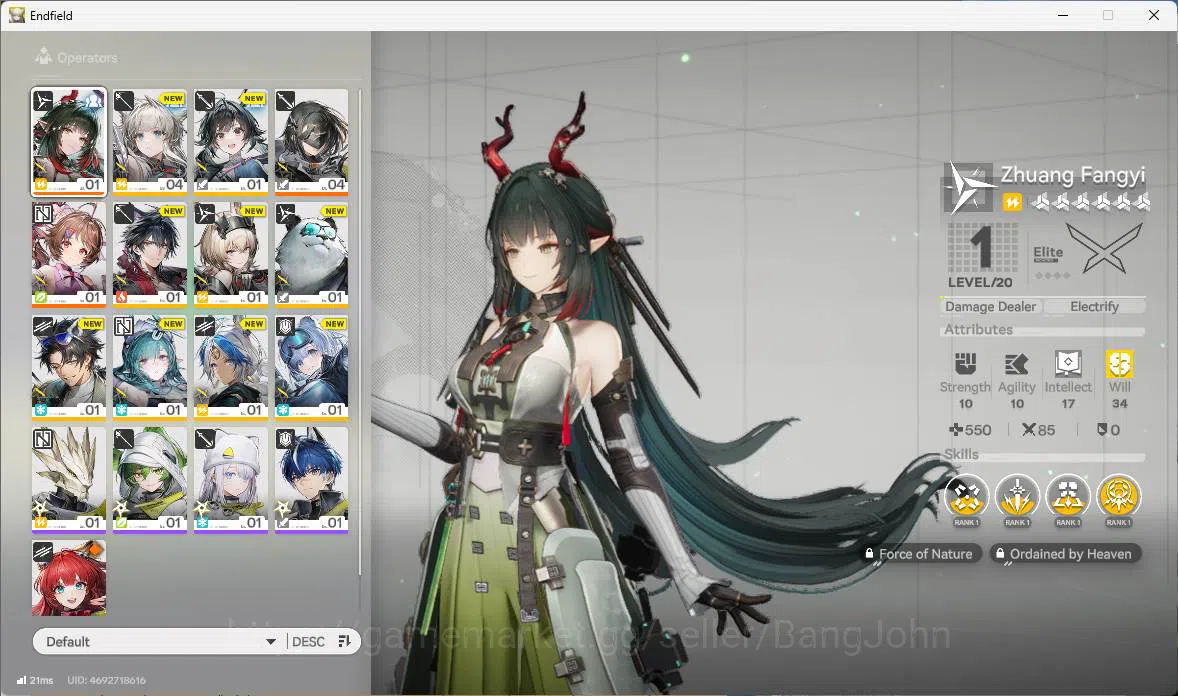
Task: Click the UID: 4692718616 text
Action: [x=107, y=680]
